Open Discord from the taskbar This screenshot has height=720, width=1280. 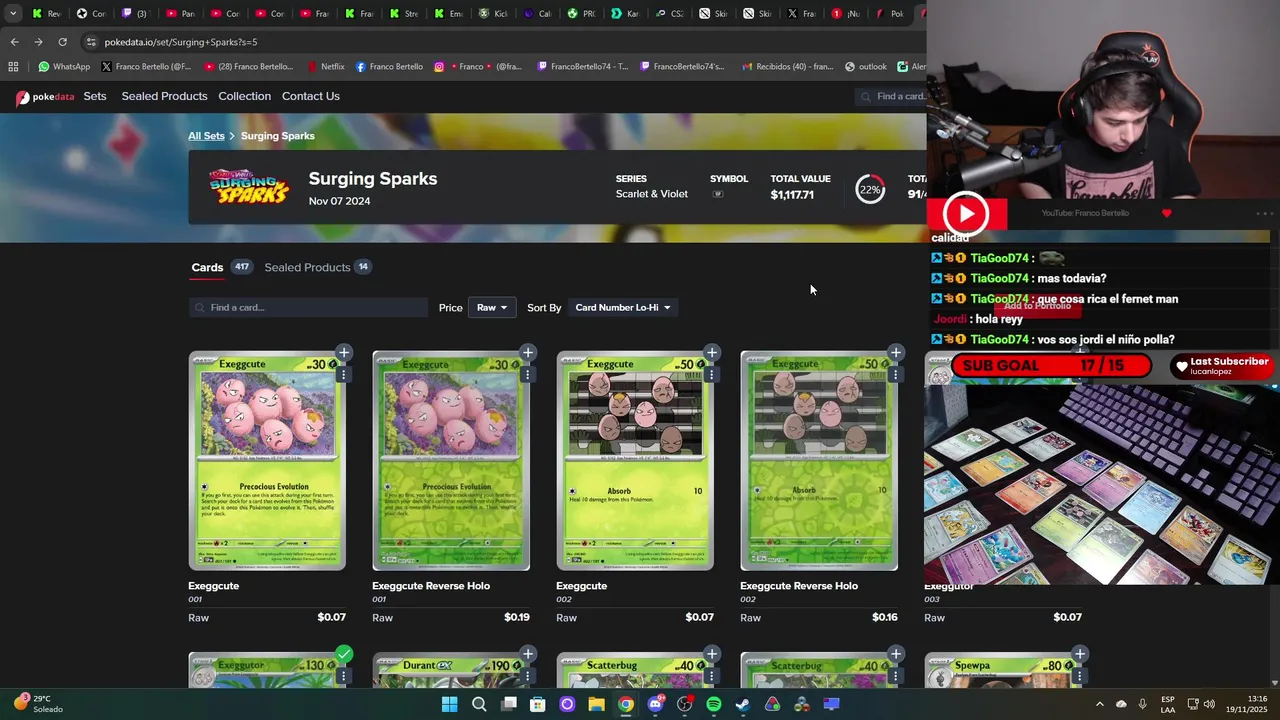click(655, 704)
